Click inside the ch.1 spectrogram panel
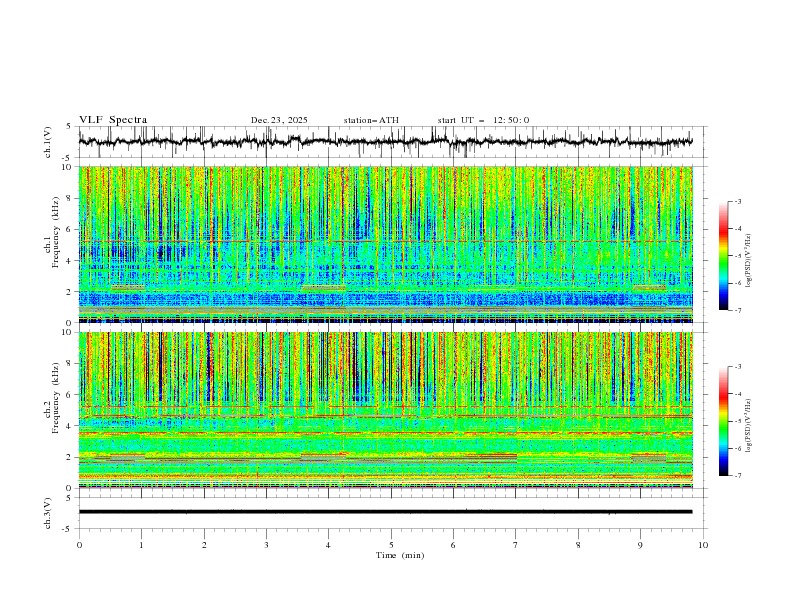This screenshot has width=792, height=612. (386, 244)
